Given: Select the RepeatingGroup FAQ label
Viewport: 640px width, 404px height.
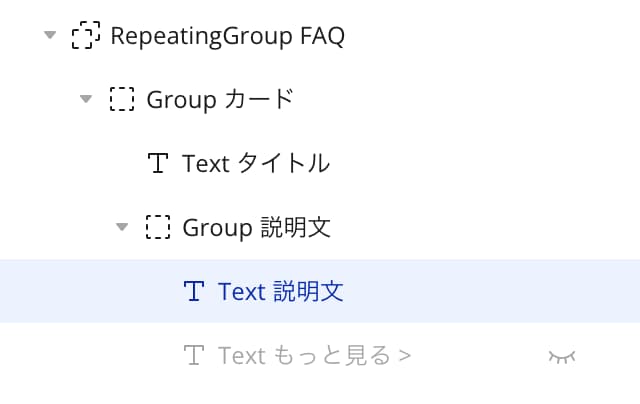Looking at the screenshot, I should click(x=228, y=36).
